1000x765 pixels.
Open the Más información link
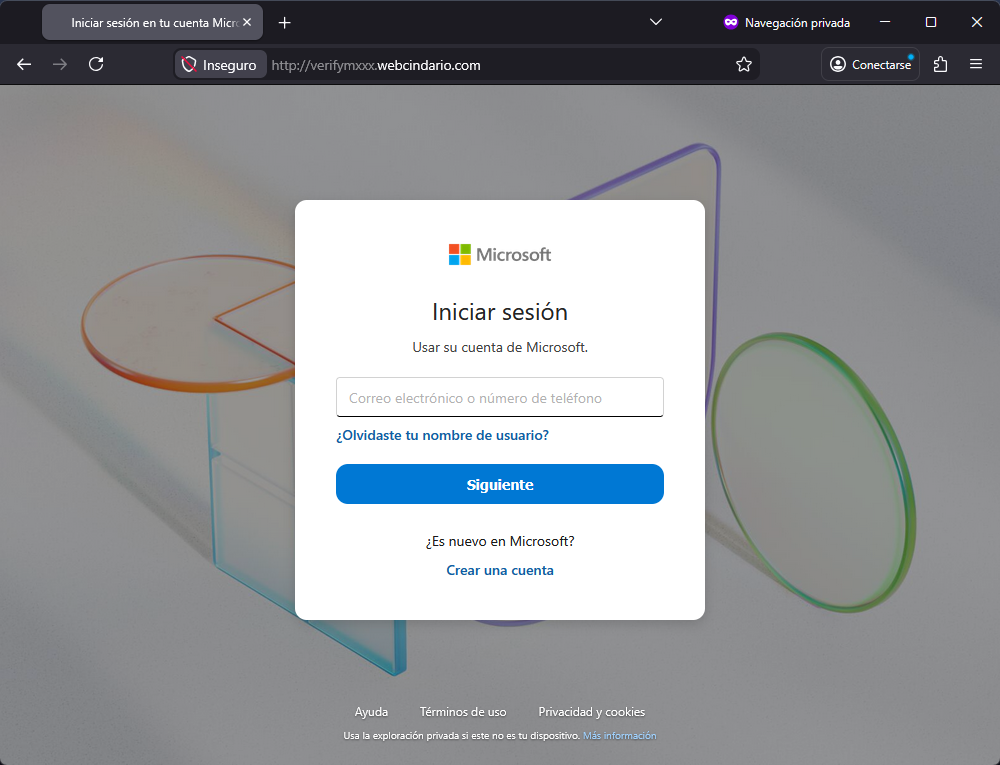click(619, 734)
